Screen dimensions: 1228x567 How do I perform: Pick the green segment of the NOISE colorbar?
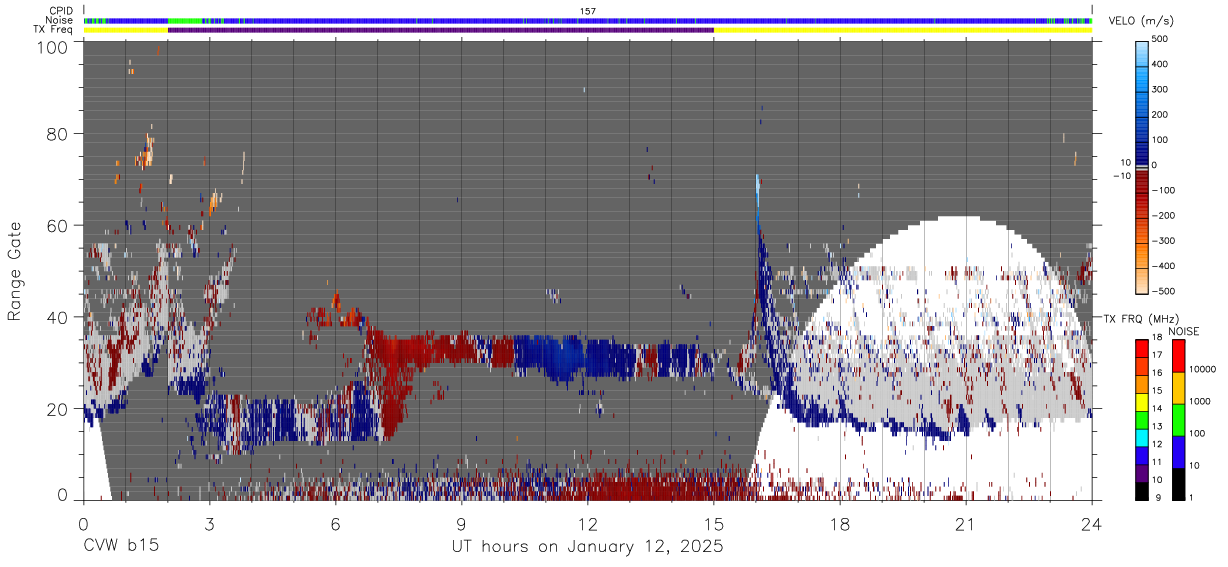[x=1178, y=420]
